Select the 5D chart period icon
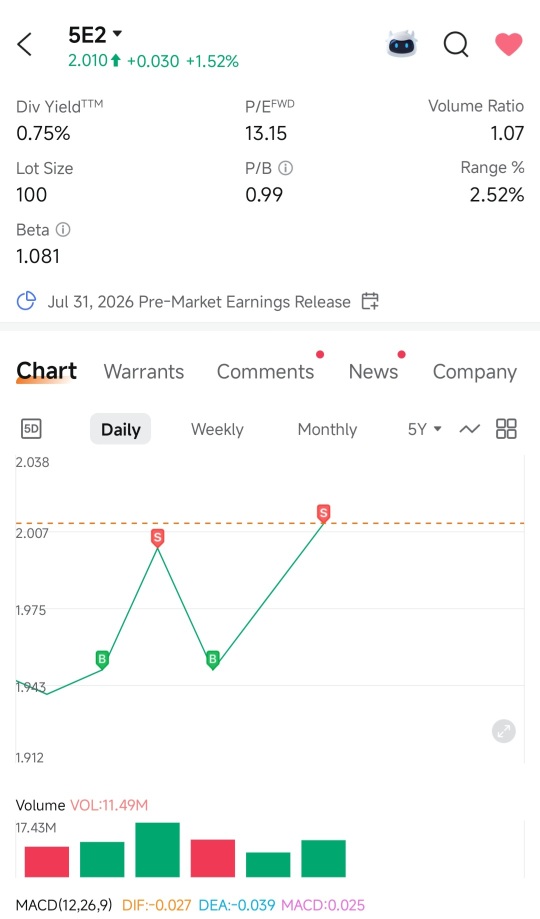540x919 pixels. [31, 429]
